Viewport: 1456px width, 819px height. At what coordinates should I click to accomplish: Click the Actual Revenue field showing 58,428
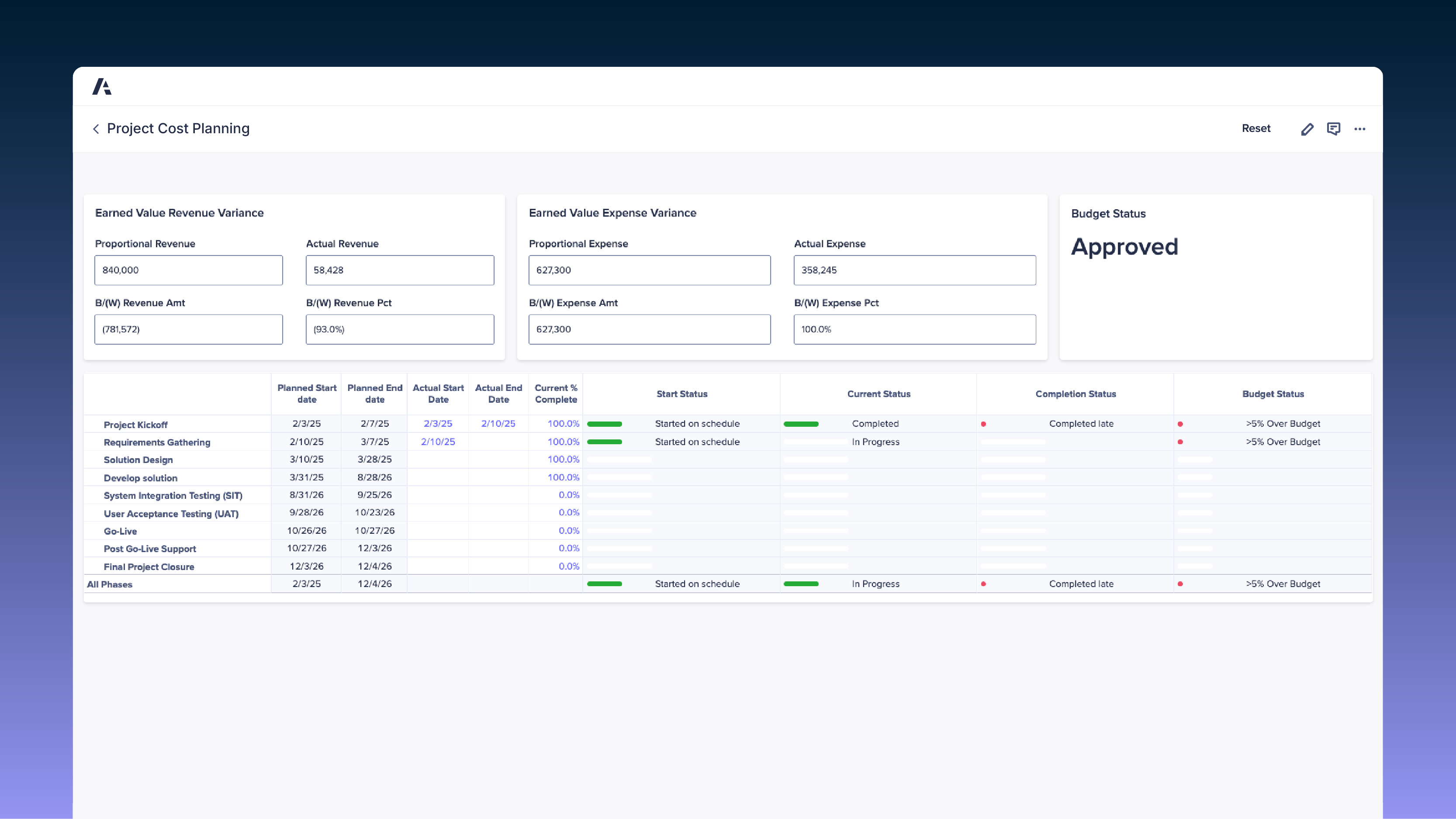400,270
